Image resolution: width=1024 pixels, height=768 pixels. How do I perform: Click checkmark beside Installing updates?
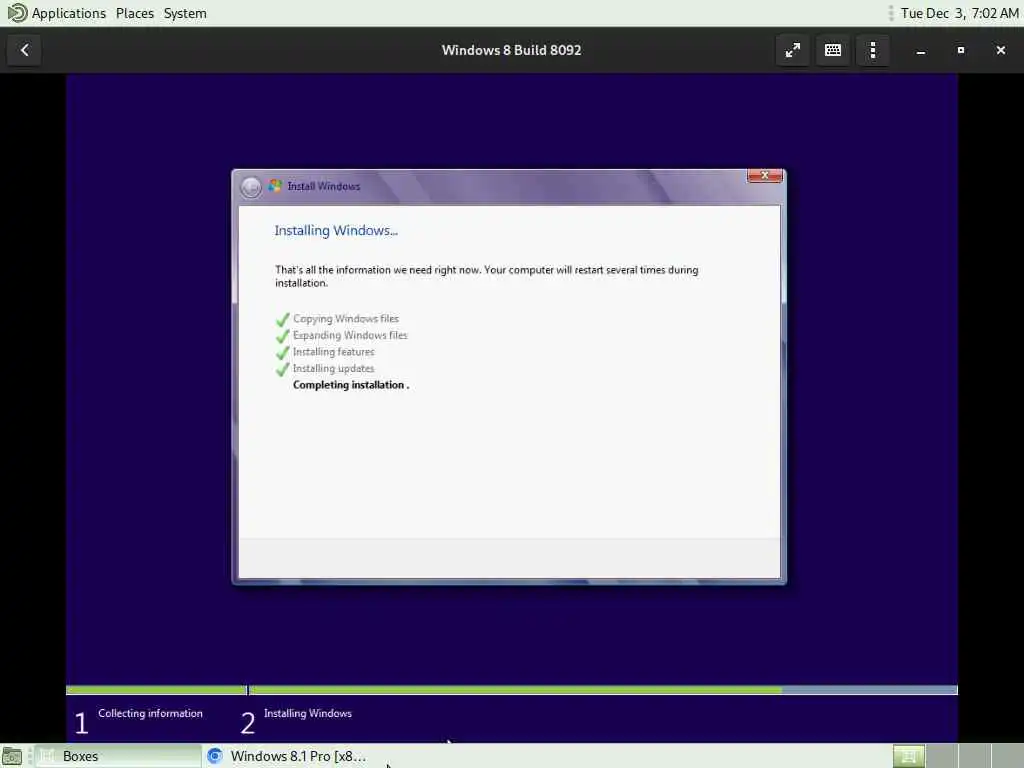click(x=282, y=369)
